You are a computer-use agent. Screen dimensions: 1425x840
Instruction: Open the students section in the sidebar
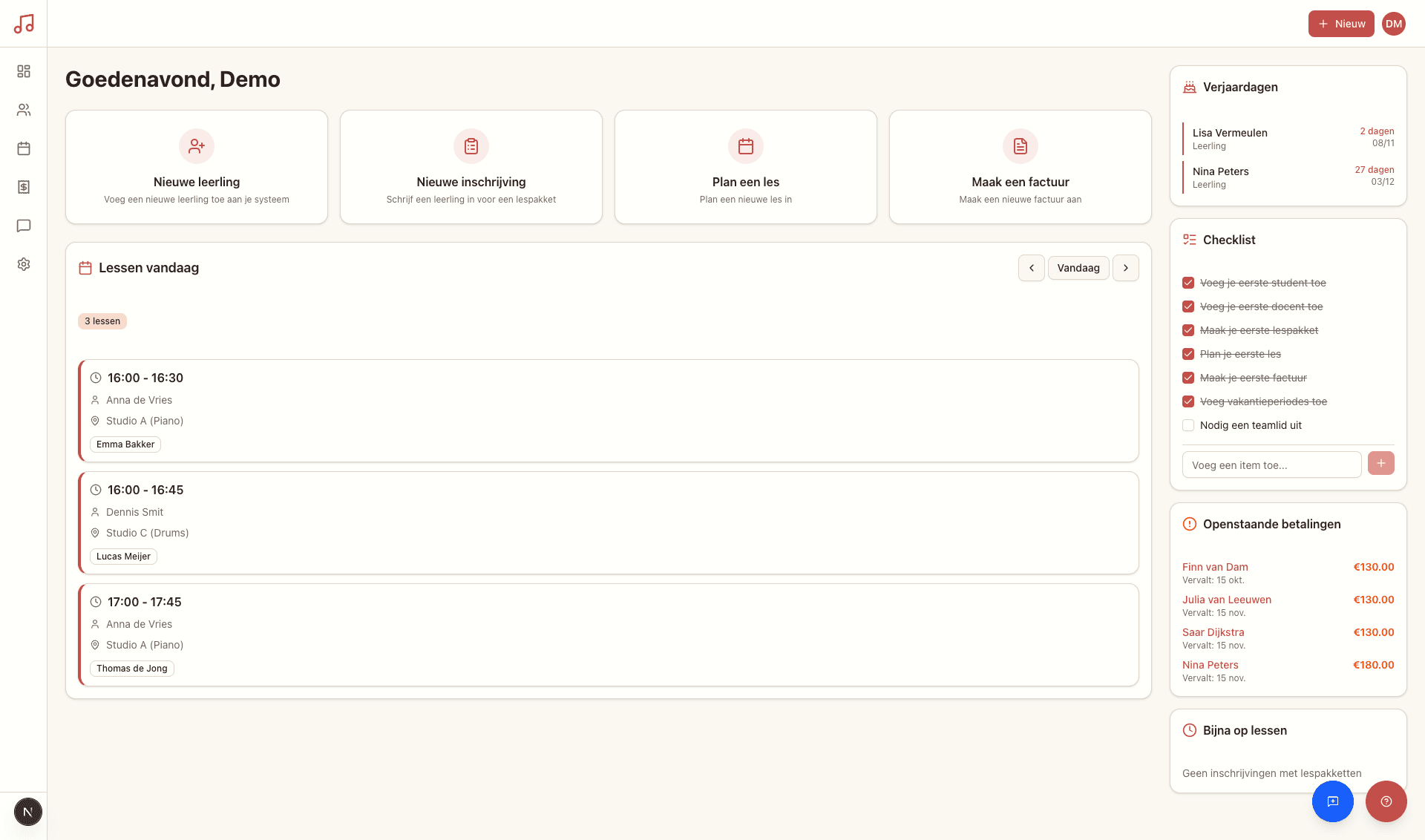[x=24, y=110]
